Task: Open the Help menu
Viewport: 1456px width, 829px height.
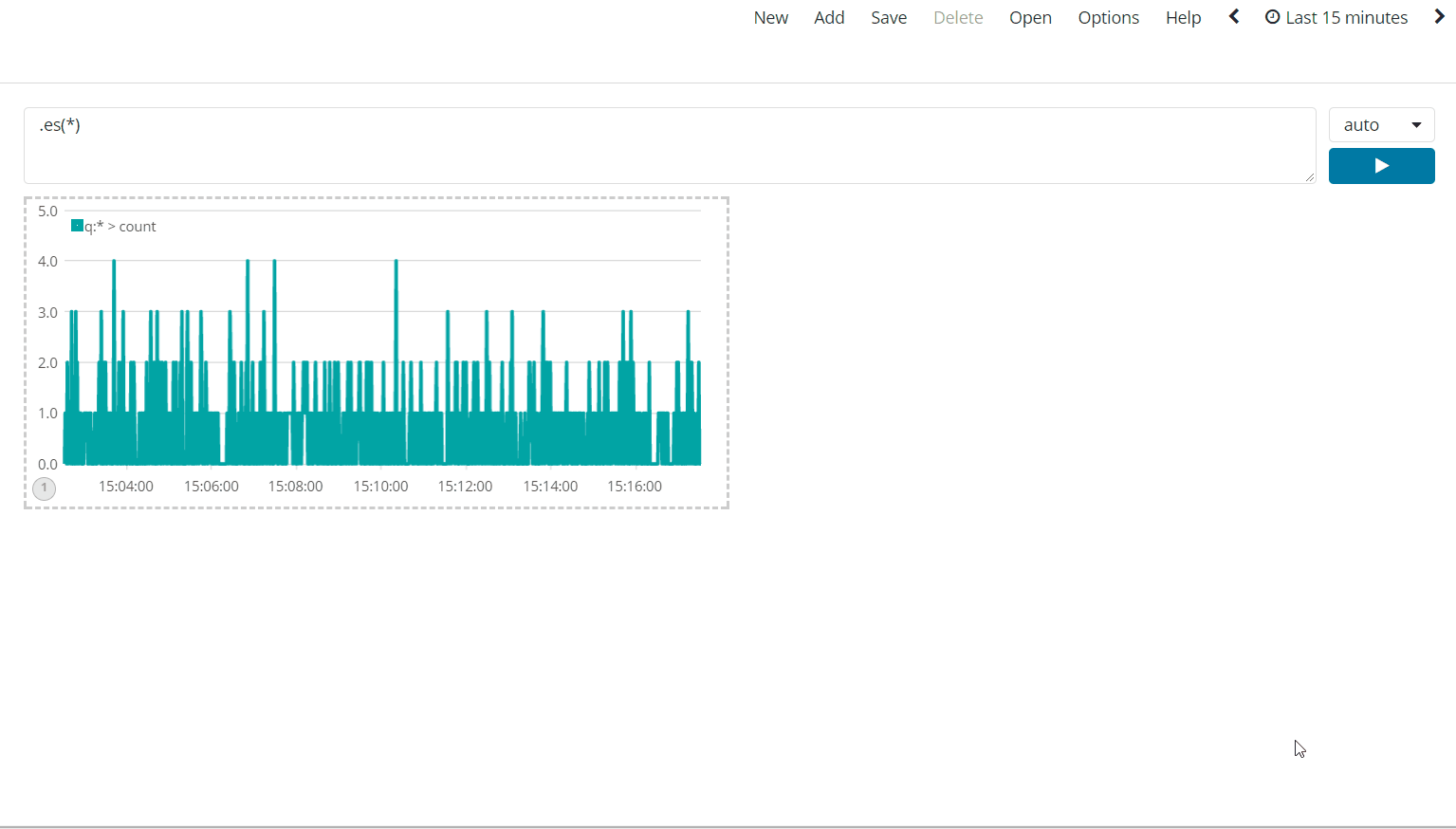Action: click(1183, 18)
